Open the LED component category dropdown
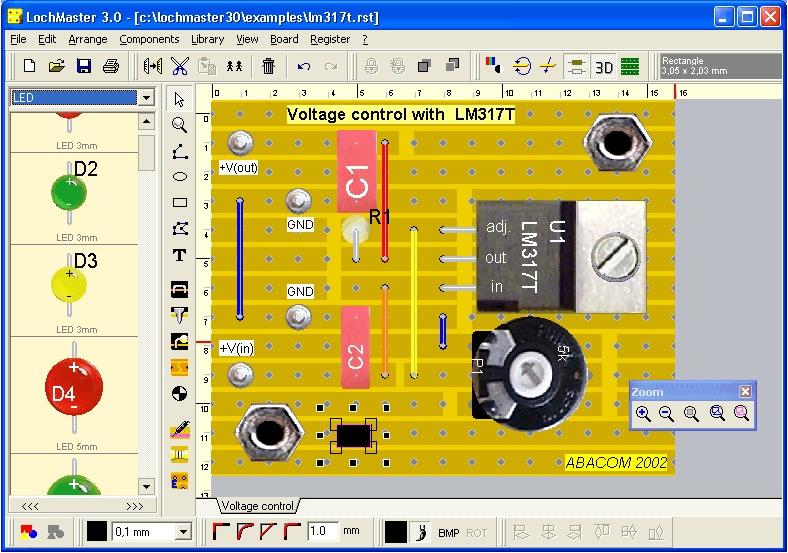The image size is (788, 553). point(146,98)
